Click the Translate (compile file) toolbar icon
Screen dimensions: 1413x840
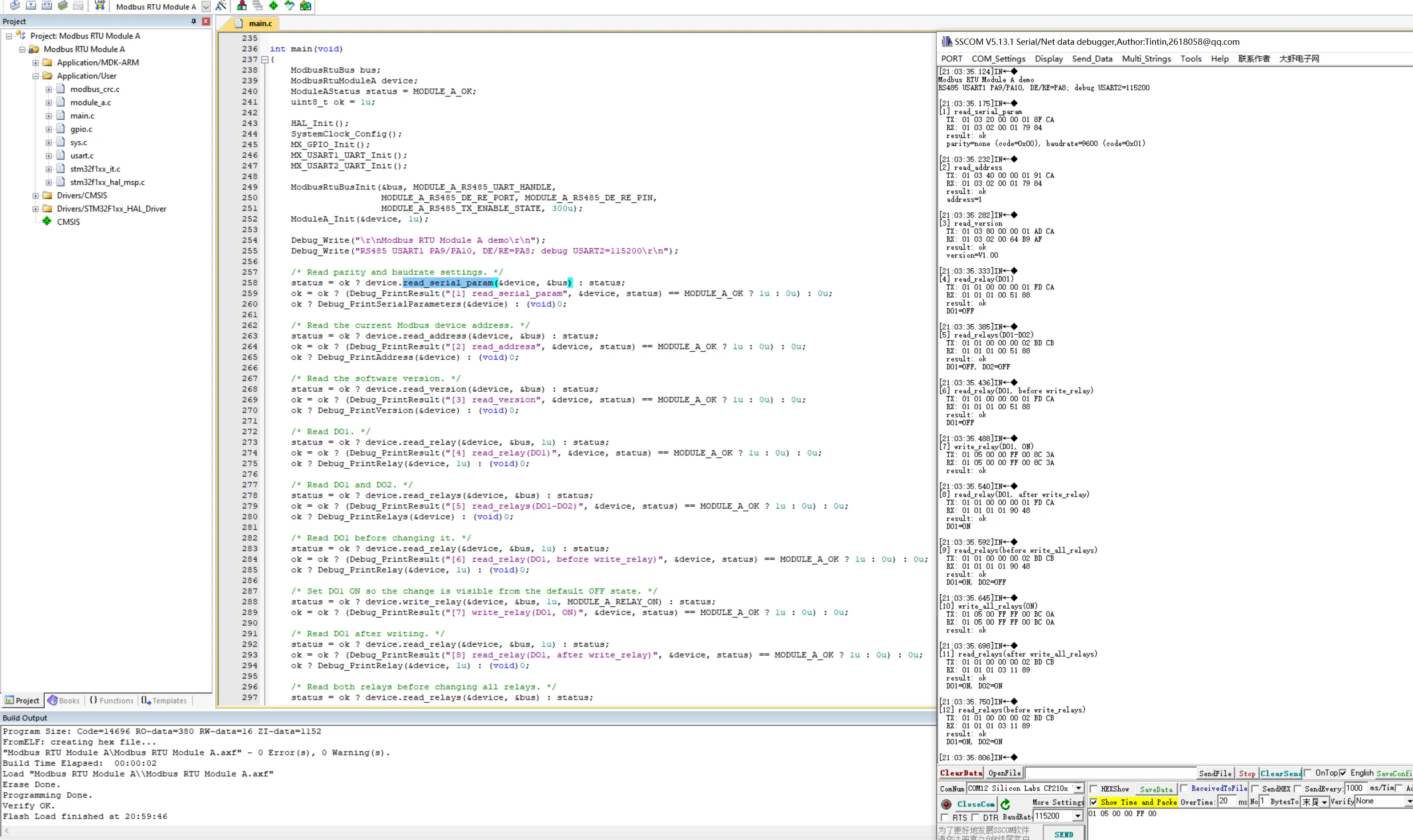(x=15, y=6)
